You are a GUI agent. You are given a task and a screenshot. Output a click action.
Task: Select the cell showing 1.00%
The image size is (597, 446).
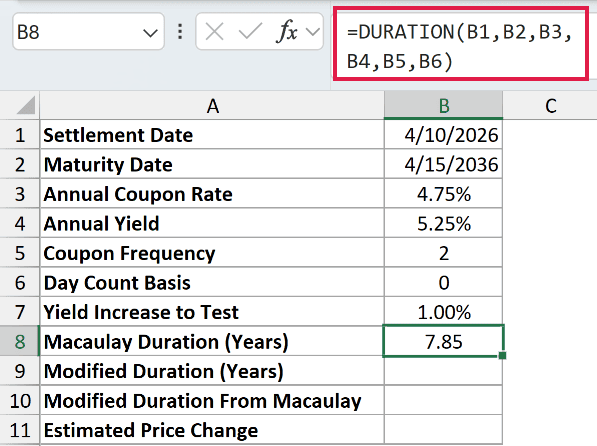[x=444, y=312]
